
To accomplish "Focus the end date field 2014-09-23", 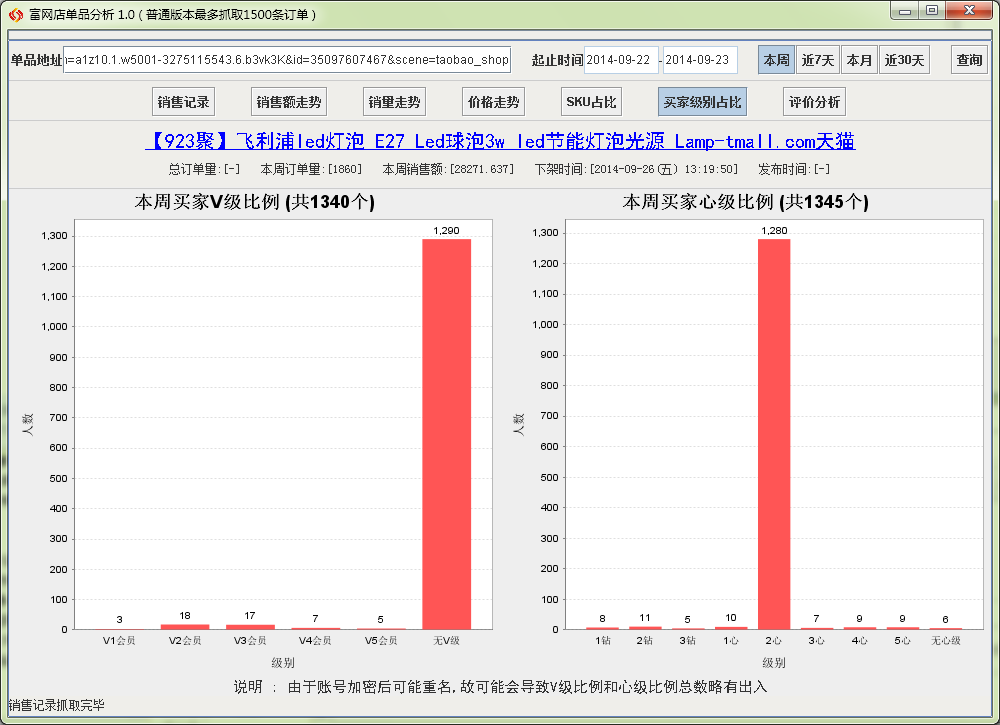I will [700, 60].
